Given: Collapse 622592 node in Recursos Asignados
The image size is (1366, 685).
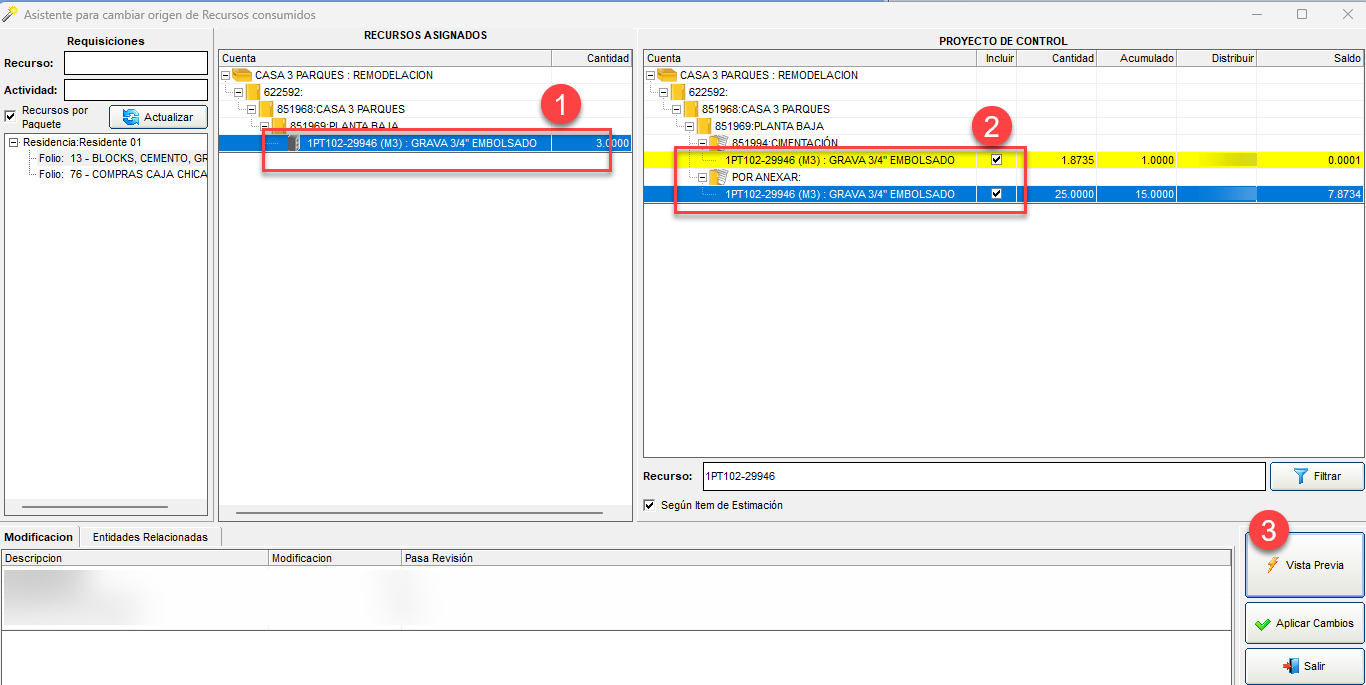Looking at the screenshot, I should (x=238, y=92).
